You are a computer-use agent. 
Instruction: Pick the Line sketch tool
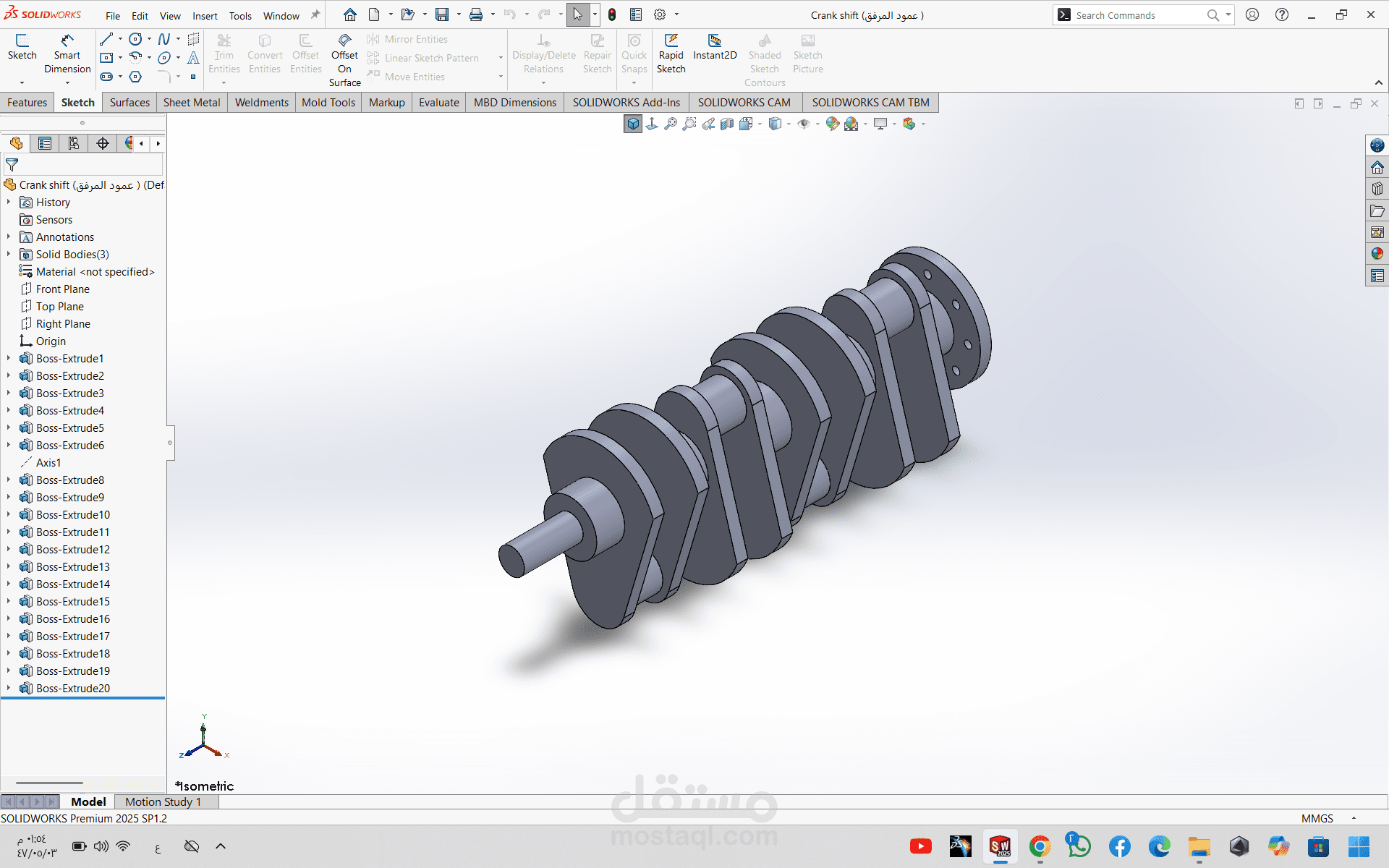click(106, 39)
